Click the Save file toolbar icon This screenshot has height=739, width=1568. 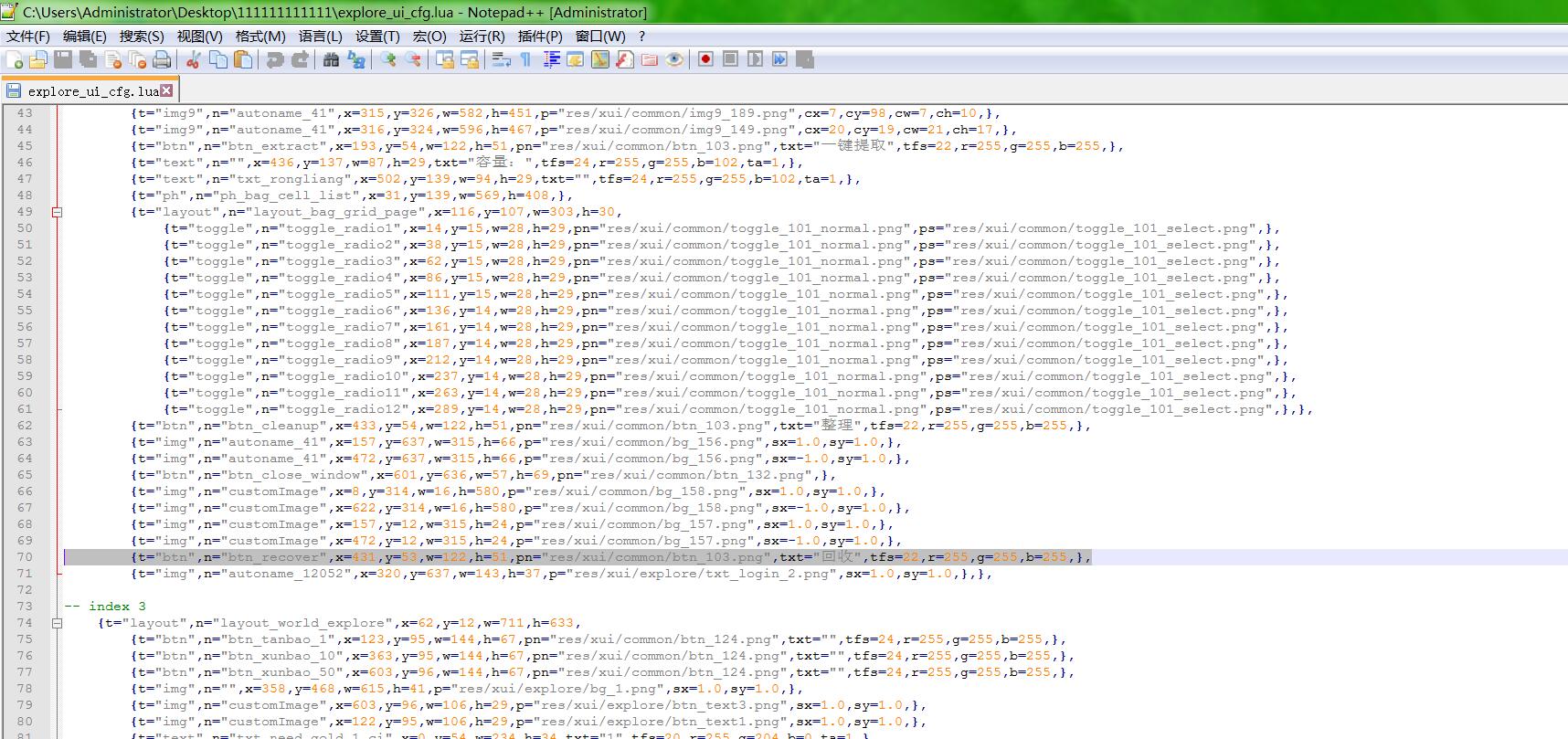63,60
